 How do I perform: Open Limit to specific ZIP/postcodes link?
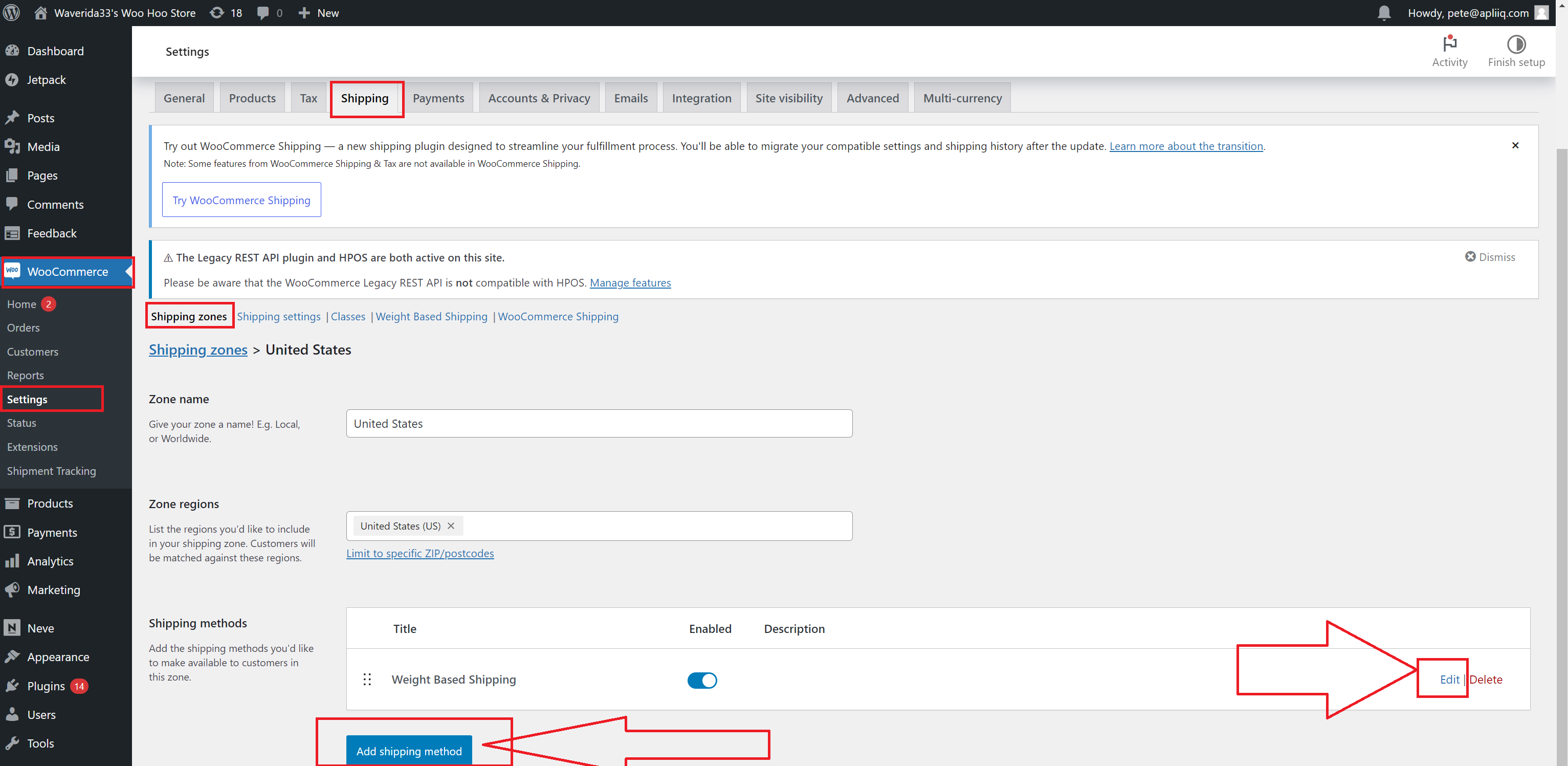pos(420,553)
